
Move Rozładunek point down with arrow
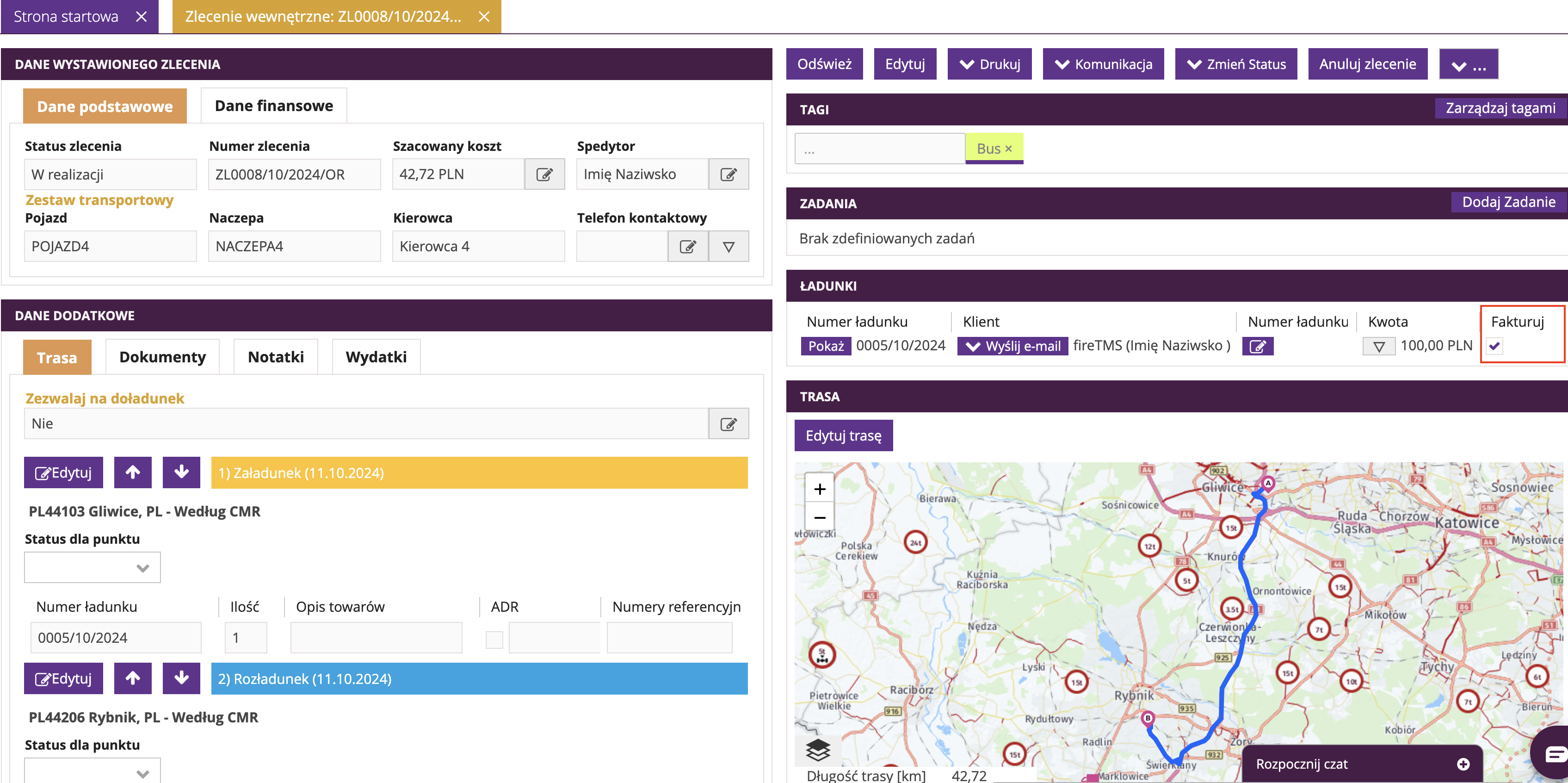point(181,678)
